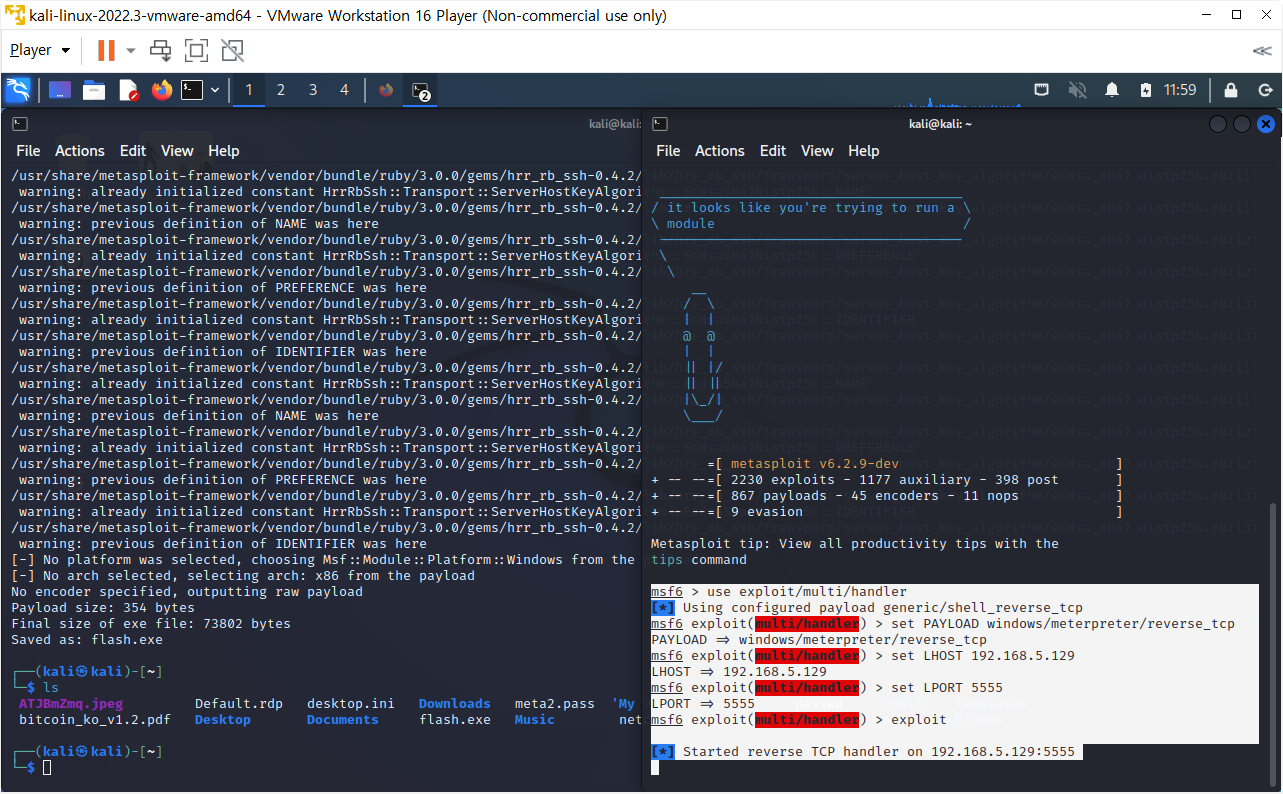Open Actions menu in left terminal
The width and height of the screenshot is (1283, 794).
pyautogui.click(x=80, y=151)
